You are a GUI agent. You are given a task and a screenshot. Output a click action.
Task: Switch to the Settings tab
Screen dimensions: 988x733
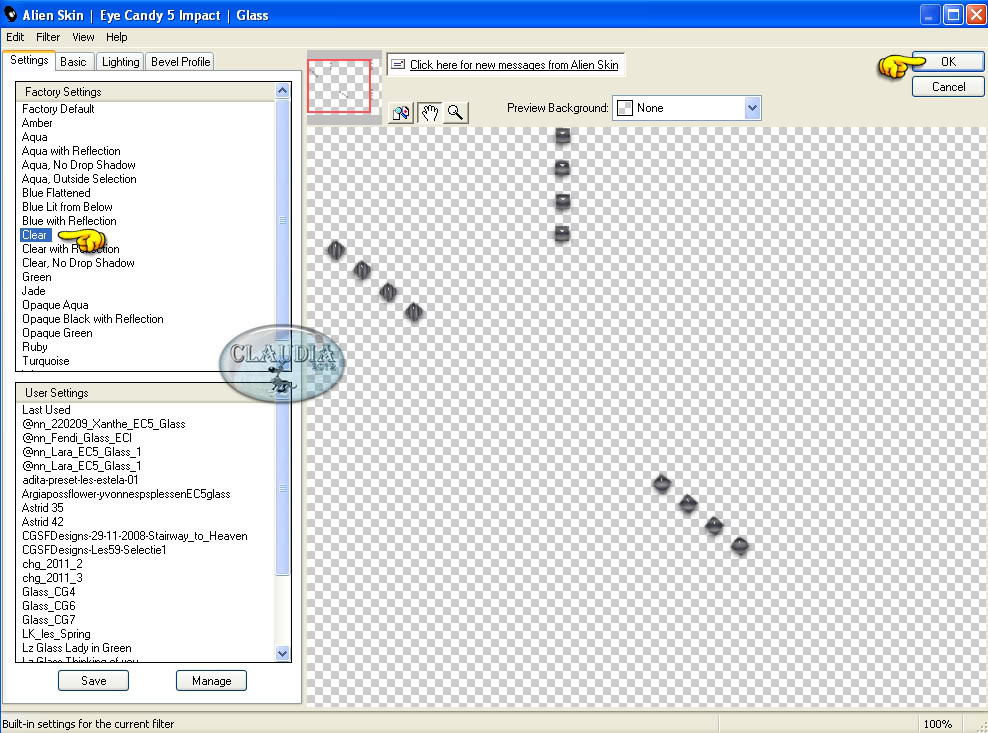[29, 61]
